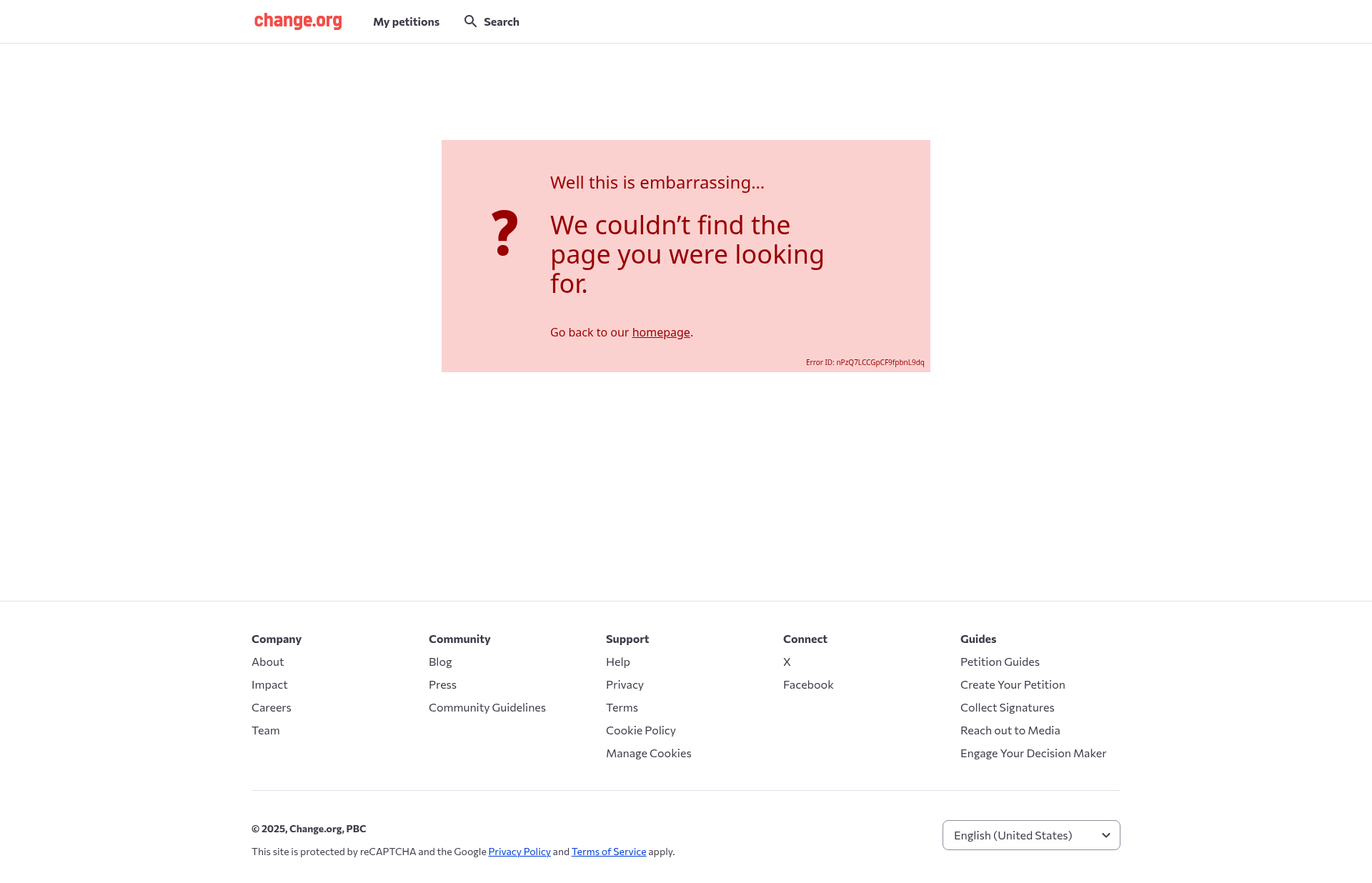Open My petitions in the header
Image resolution: width=1372 pixels, height=883 pixels.
406,21
